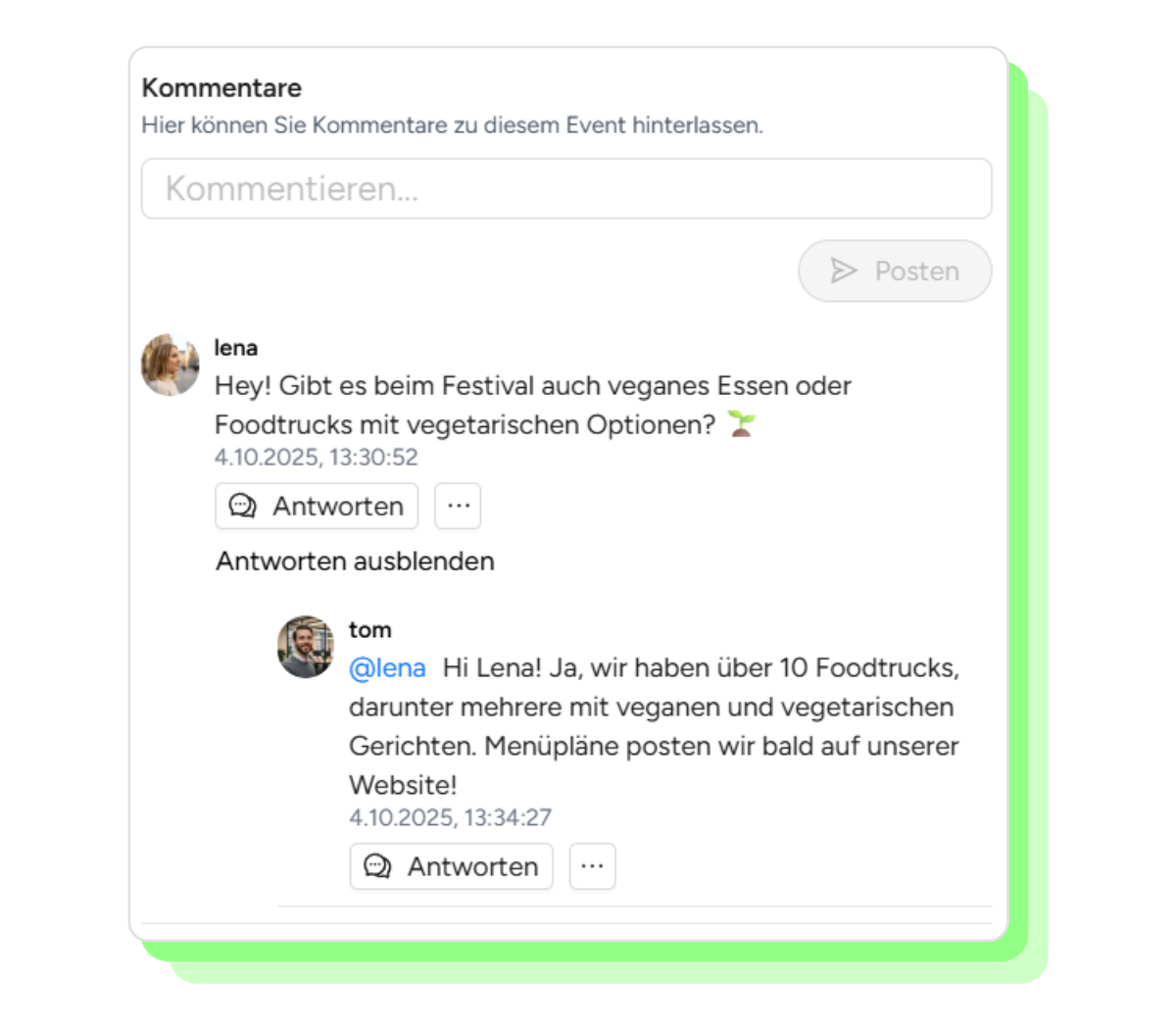This screenshot has height=1029, width=1176.
Task: Click the timestamp 4.10.2025, 13:30:52
Action: [316, 458]
